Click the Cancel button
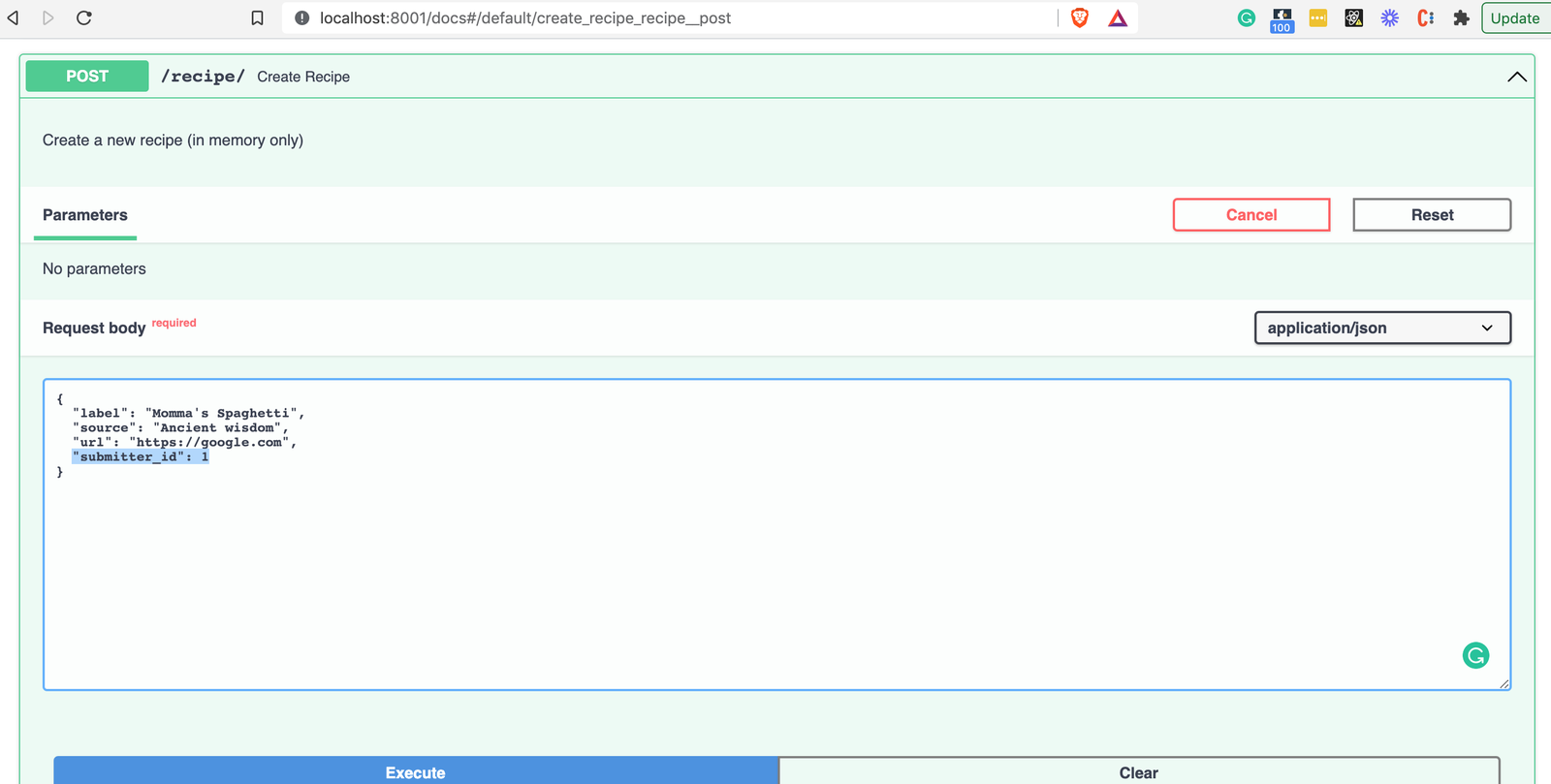1551x784 pixels. [x=1251, y=215]
